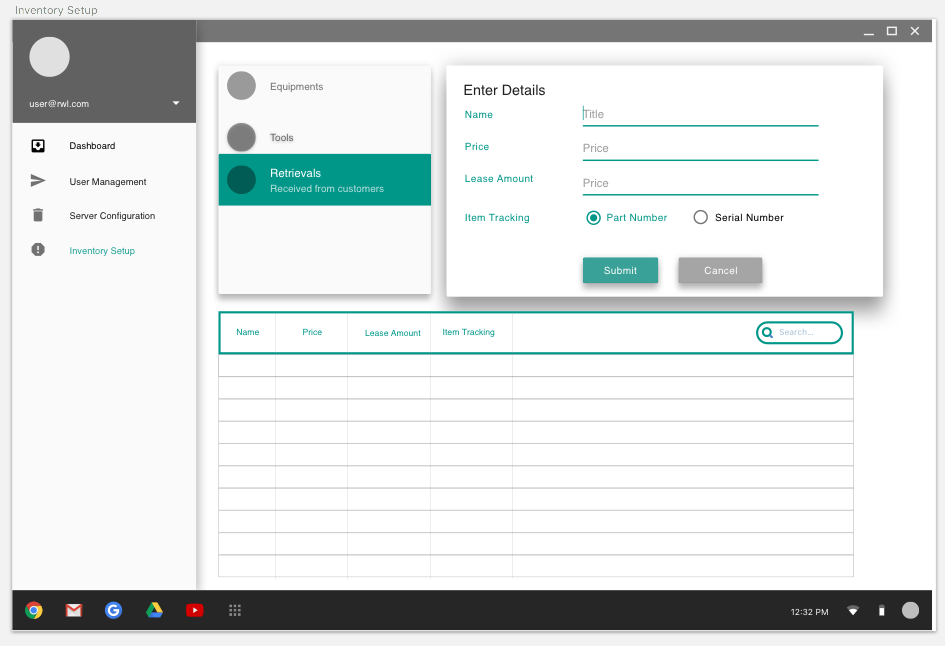Click the table Search box
This screenshot has width=945, height=646.
[x=805, y=332]
